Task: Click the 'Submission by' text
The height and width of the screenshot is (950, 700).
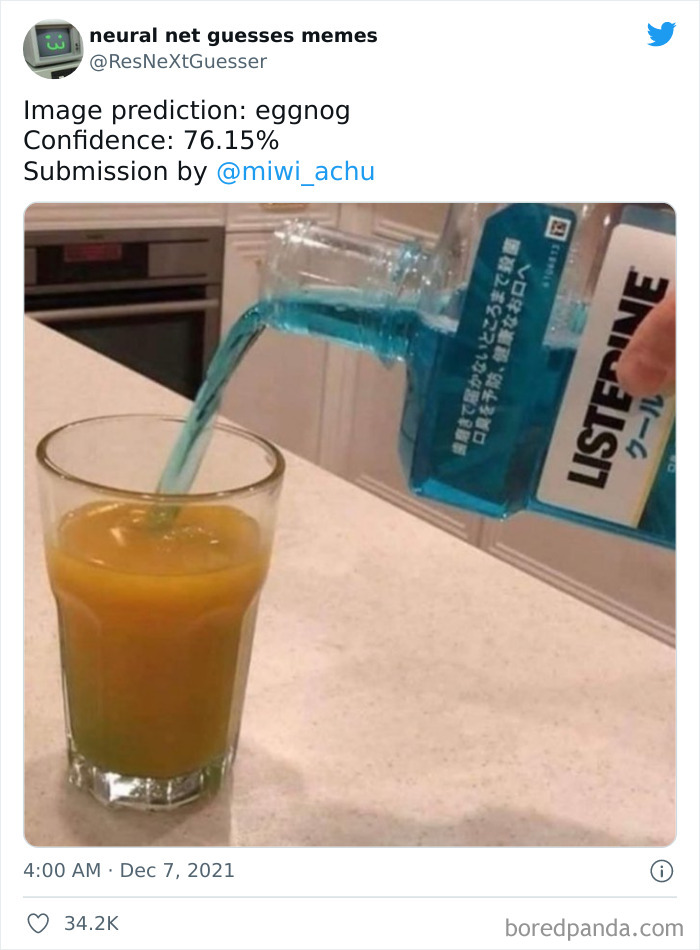Action: tap(115, 171)
